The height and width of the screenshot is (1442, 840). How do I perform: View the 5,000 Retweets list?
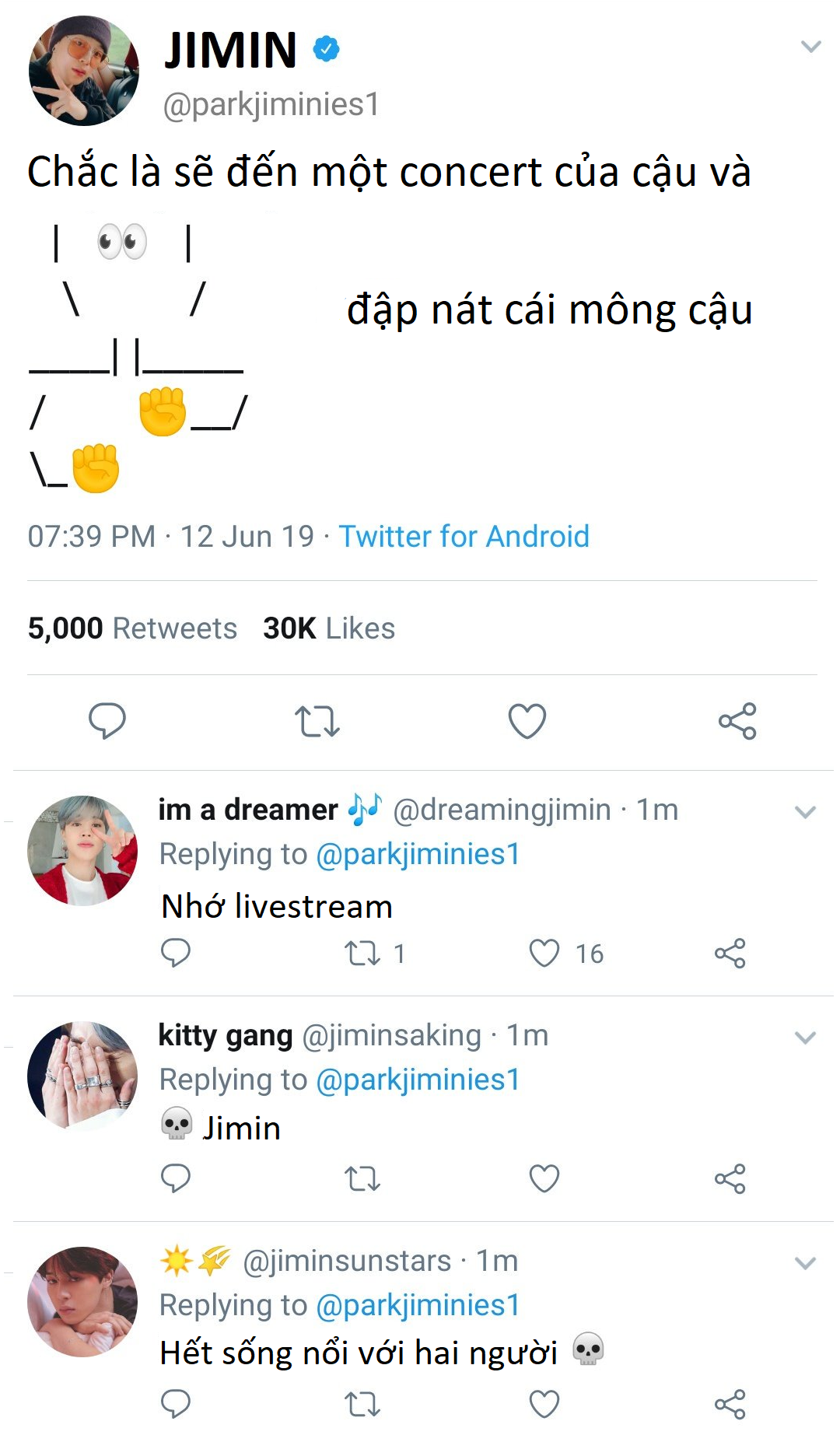pos(132,628)
